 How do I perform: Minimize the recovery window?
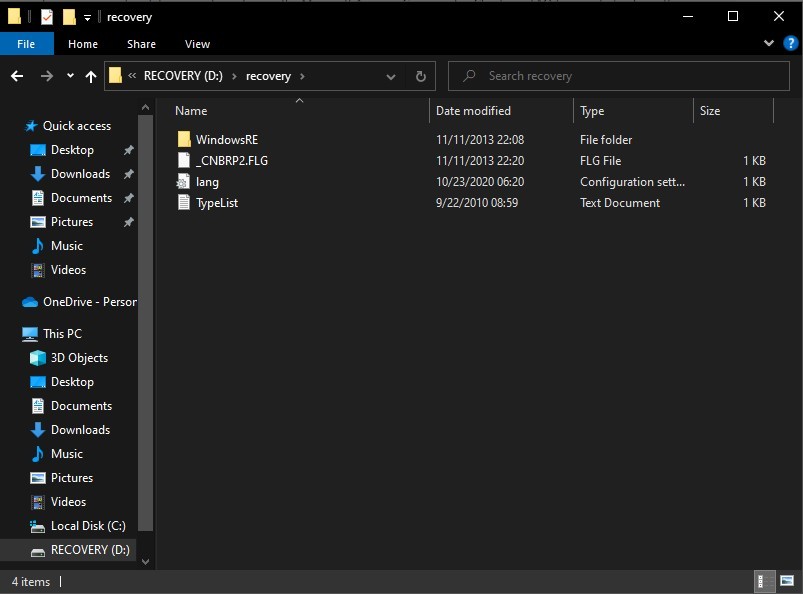[x=688, y=16]
